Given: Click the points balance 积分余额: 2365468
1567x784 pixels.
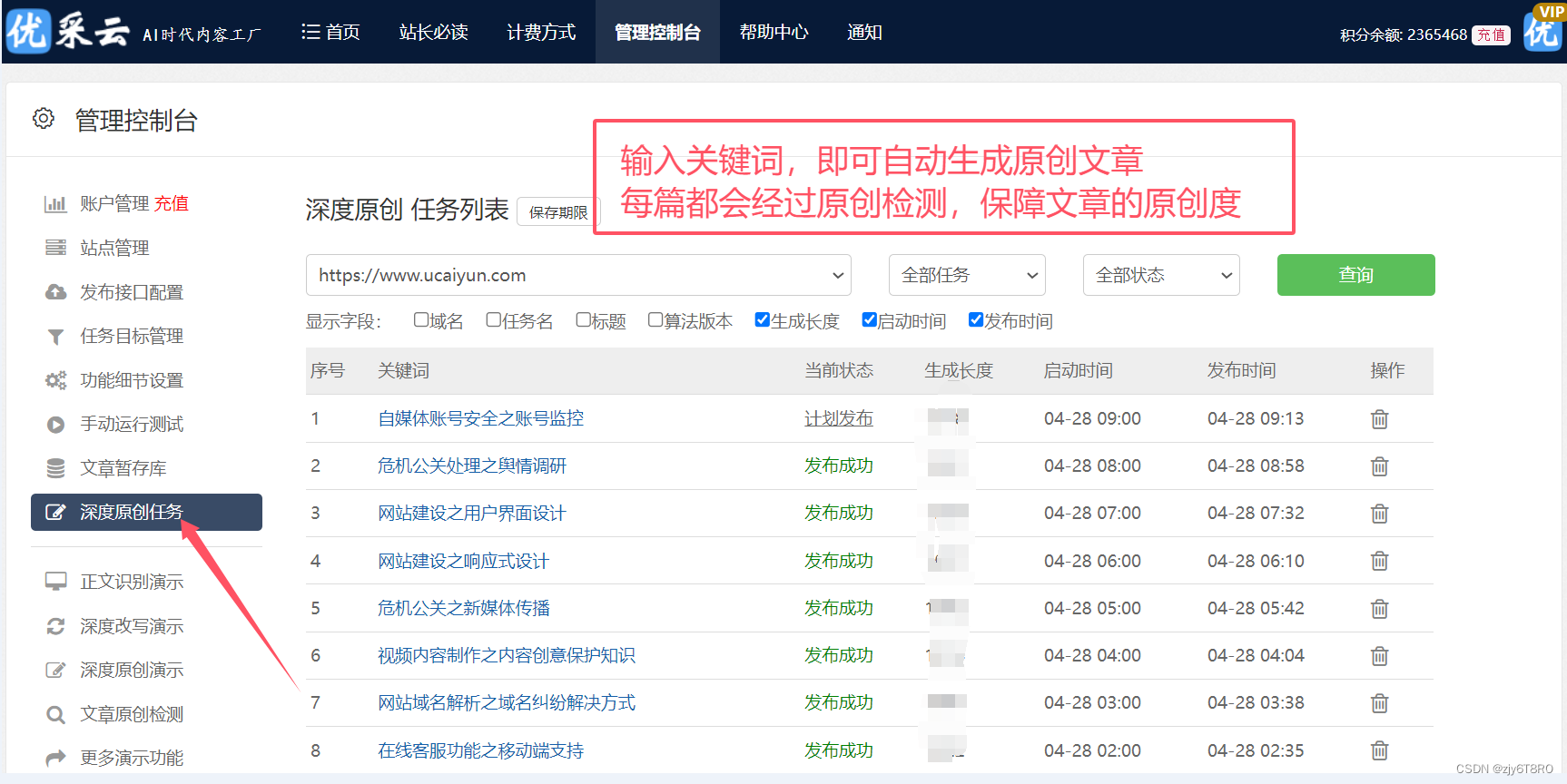Looking at the screenshot, I should click(x=1404, y=34).
